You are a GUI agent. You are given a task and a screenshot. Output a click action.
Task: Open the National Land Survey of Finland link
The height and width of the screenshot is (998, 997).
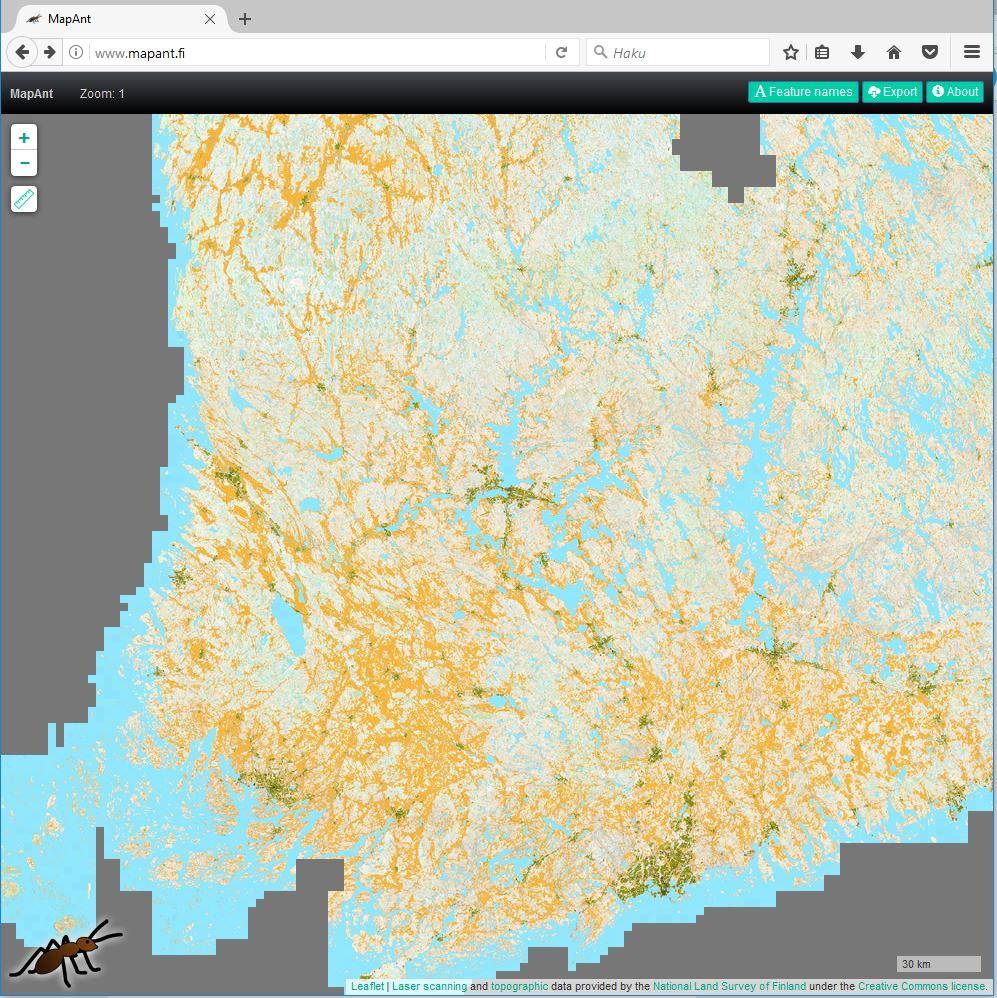[729, 986]
